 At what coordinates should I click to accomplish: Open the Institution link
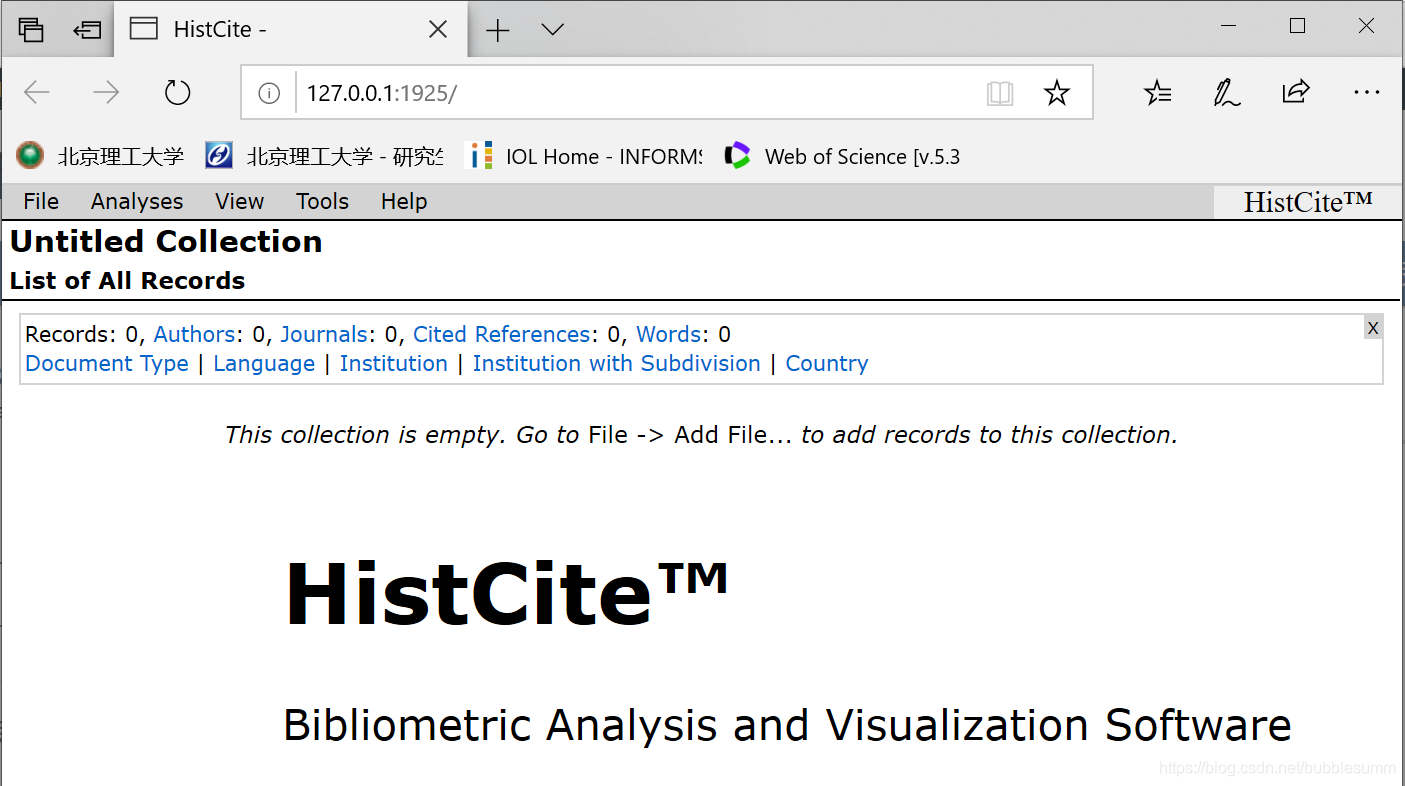click(x=394, y=363)
